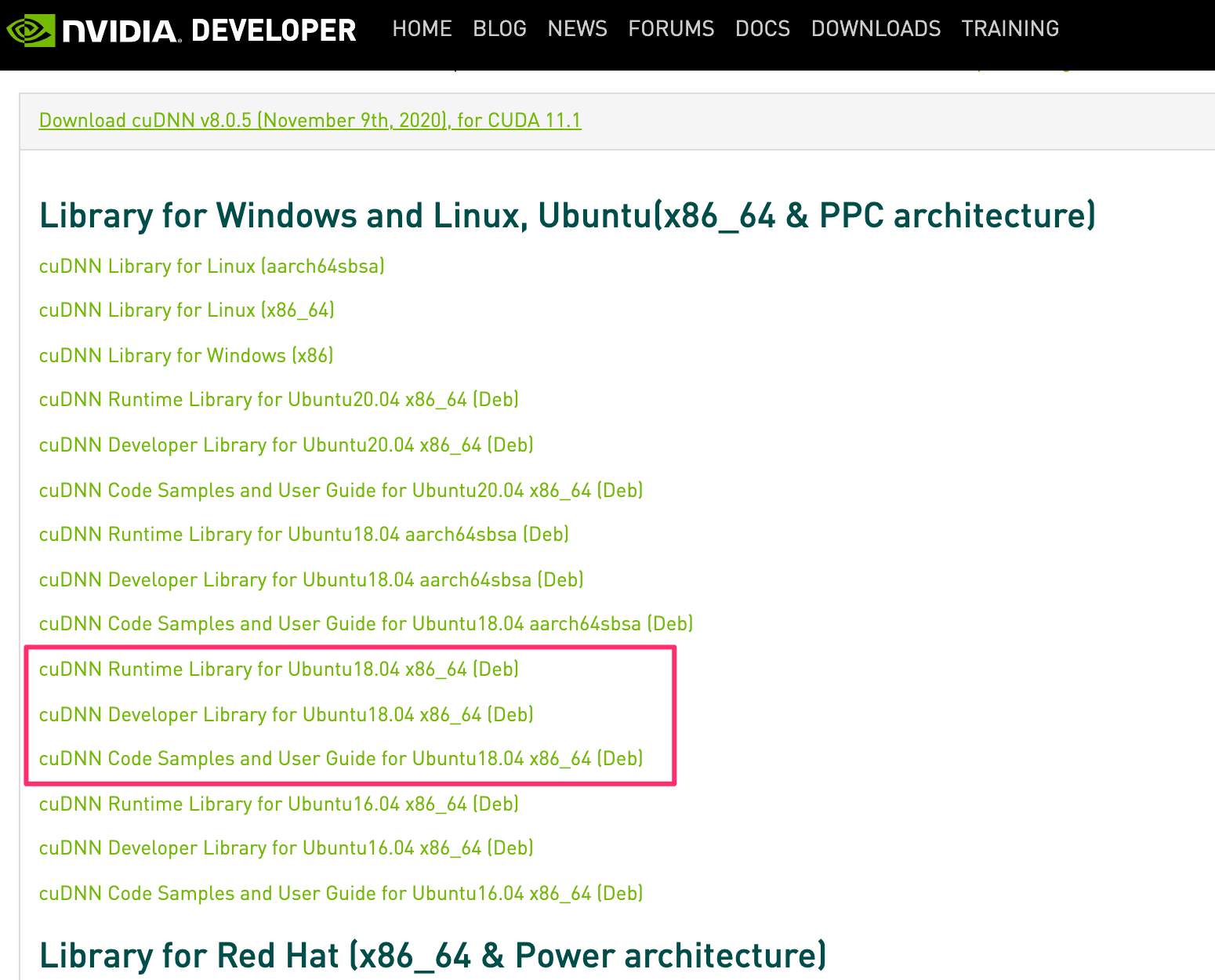This screenshot has height=980, width=1215.
Task: Open the DOWNLOADS menu item
Action: click(x=876, y=29)
